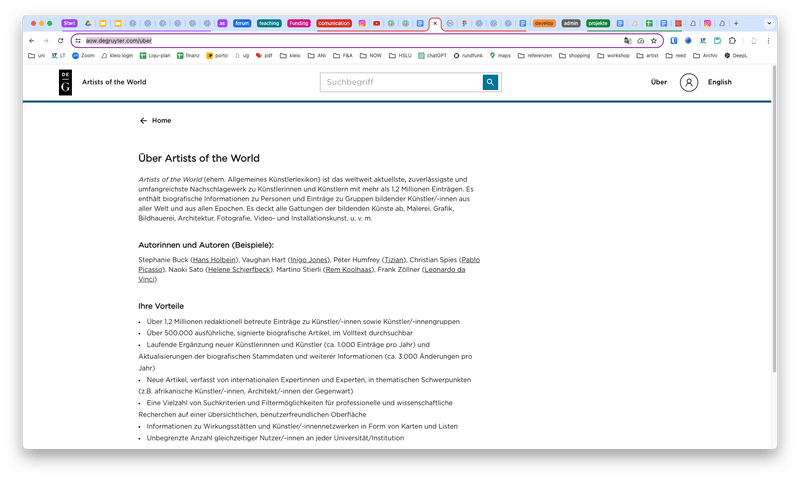Open a new tab with plus button
Screen dimensions: 800x479
click(x=736, y=23)
